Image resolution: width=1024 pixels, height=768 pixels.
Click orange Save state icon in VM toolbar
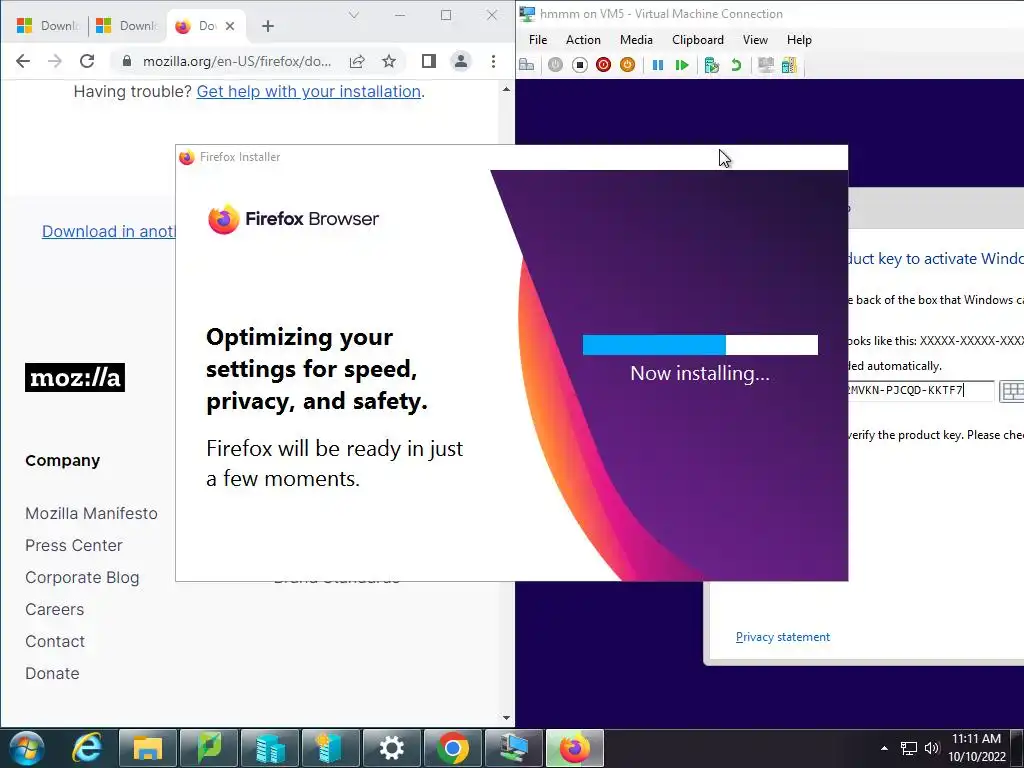tap(627, 65)
